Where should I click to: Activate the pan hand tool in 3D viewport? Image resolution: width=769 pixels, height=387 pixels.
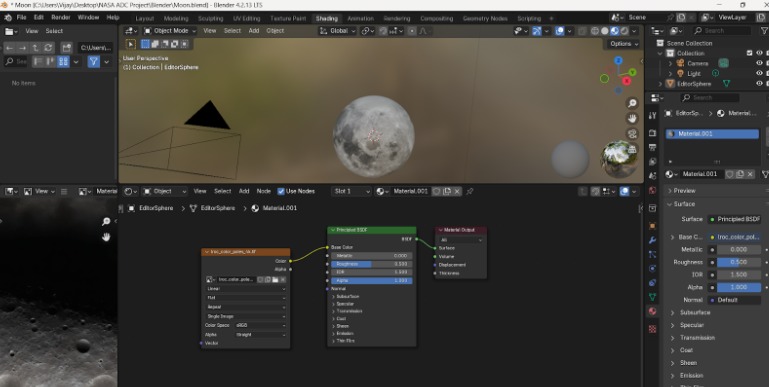(x=632, y=118)
